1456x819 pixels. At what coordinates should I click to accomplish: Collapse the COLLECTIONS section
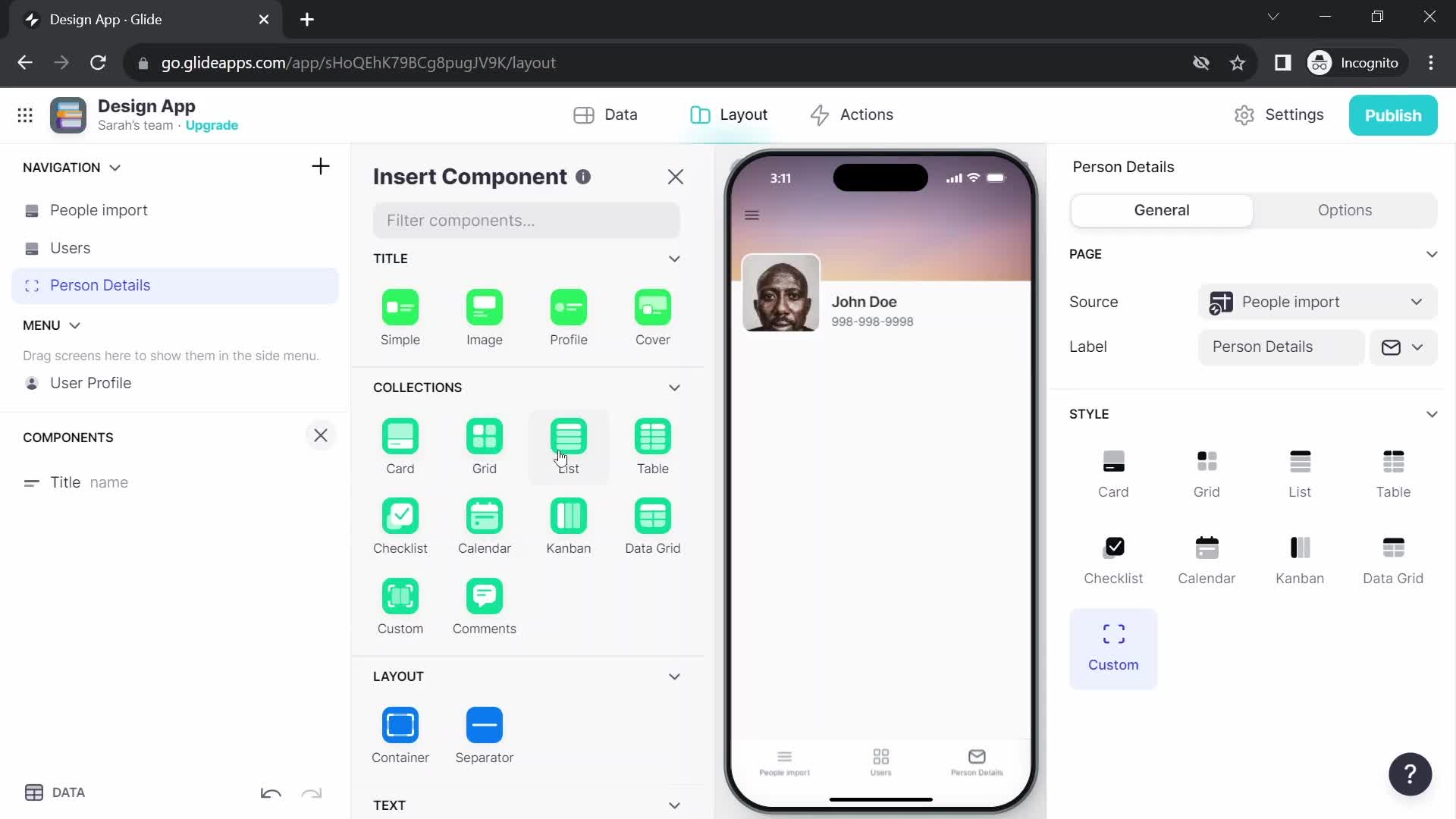coord(675,388)
